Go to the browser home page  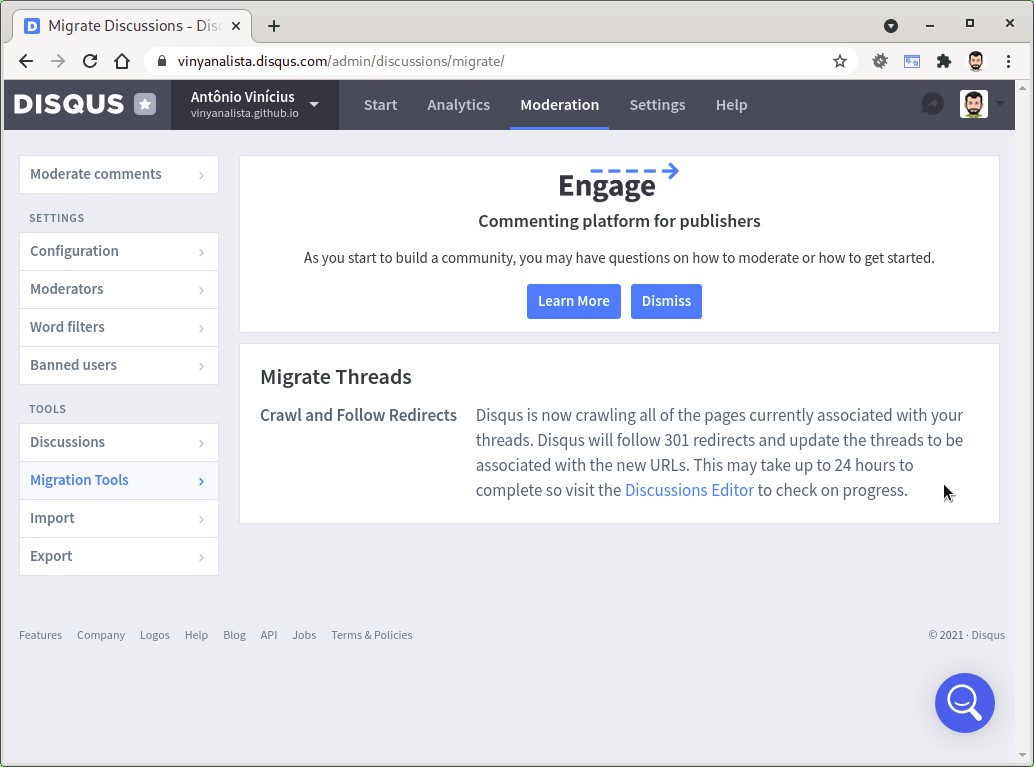121,61
